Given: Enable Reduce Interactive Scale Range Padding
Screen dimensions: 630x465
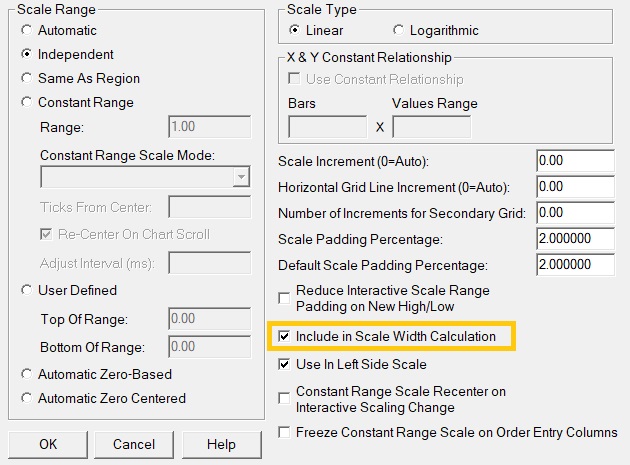Looking at the screenshot, I should (x=284, y=297).
